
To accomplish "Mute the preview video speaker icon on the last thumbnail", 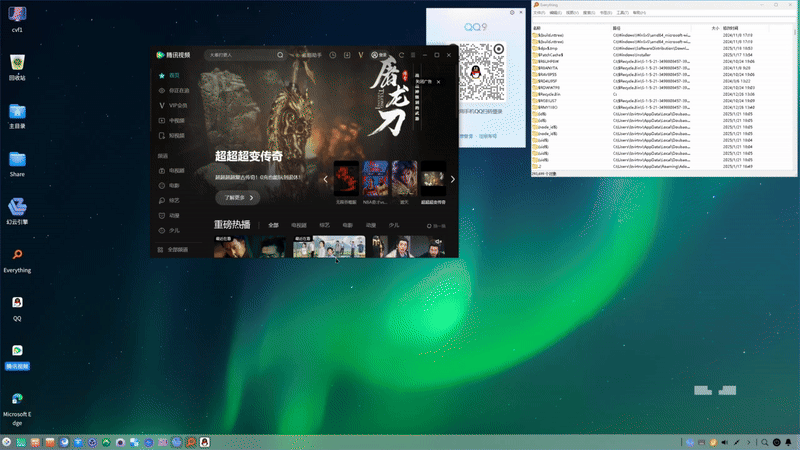I will pyautogui.click(x=438, y=242).
